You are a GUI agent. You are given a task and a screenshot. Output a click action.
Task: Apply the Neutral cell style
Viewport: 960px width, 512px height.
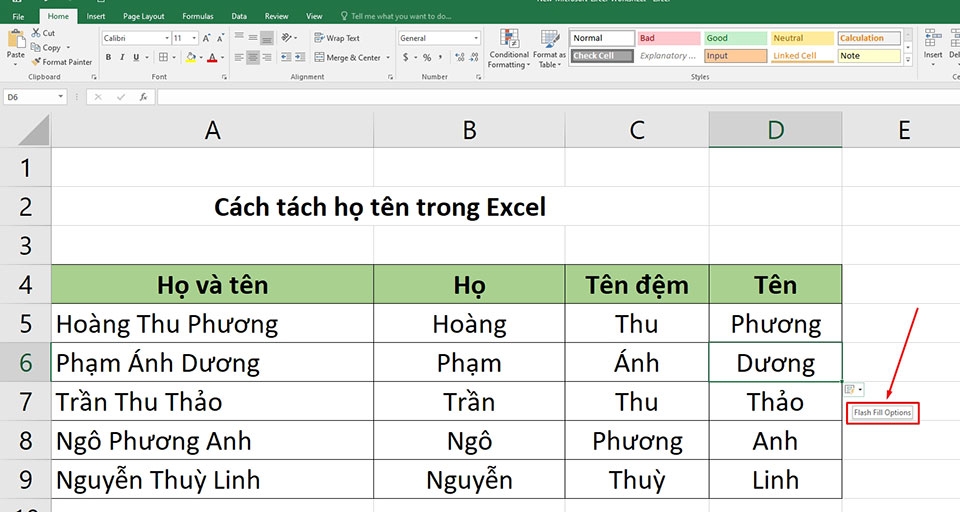pos(801,38)
